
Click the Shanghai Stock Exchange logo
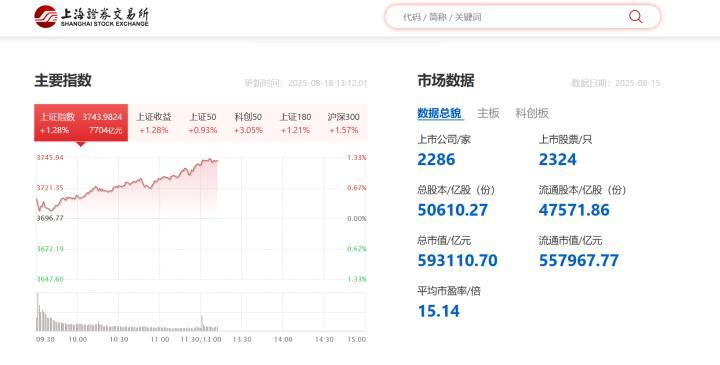(x=91, y=17)
